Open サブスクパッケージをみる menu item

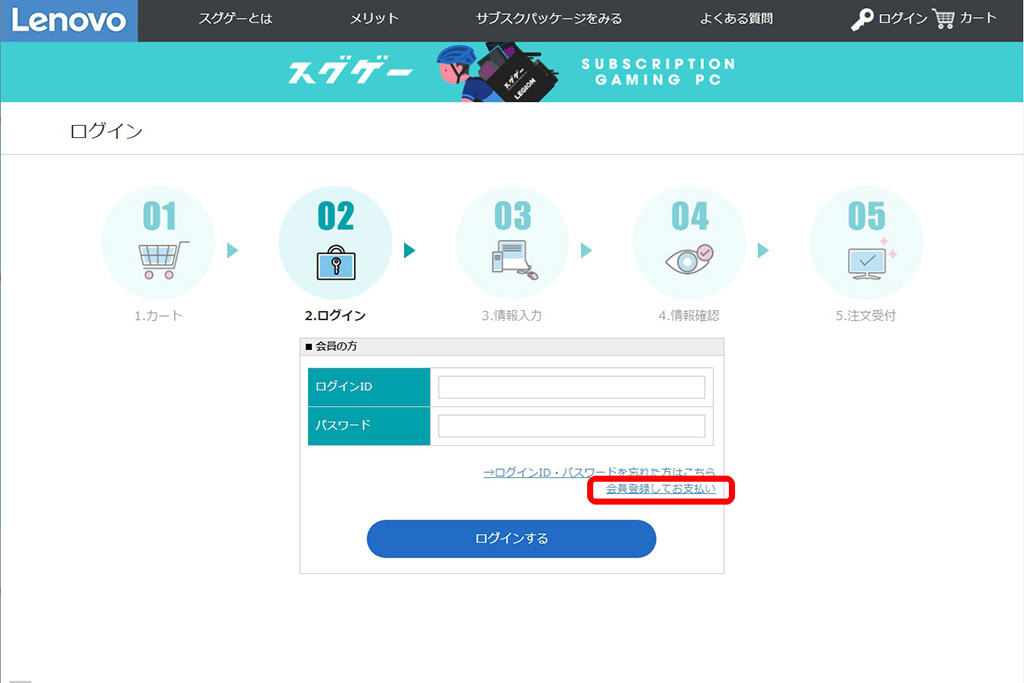pos(549,18)
